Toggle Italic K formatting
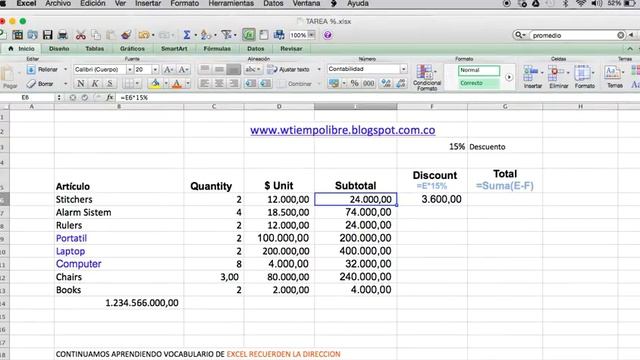 [95, 84]
